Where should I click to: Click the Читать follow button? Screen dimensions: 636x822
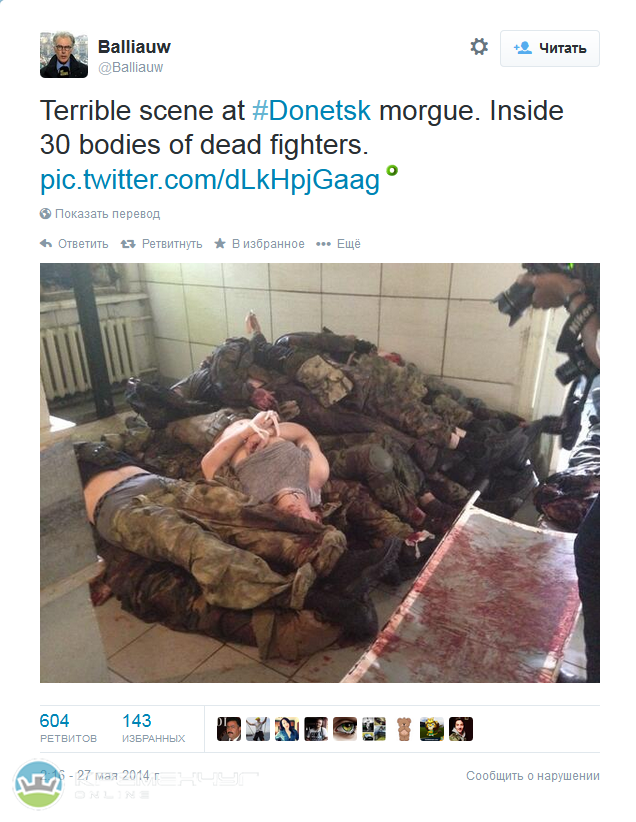point(549,48)
